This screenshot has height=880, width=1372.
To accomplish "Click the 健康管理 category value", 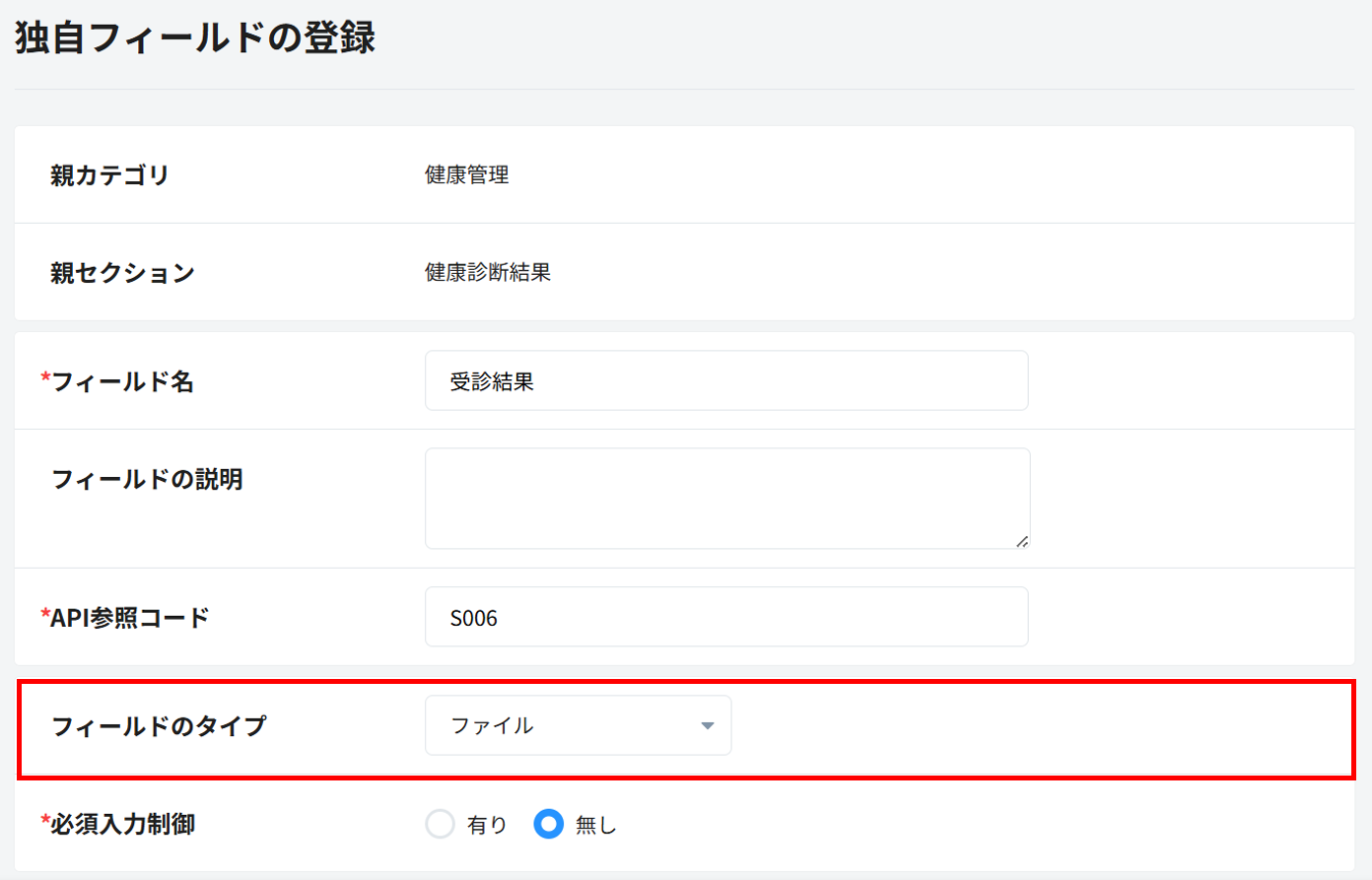I will (x=466, y=175).
